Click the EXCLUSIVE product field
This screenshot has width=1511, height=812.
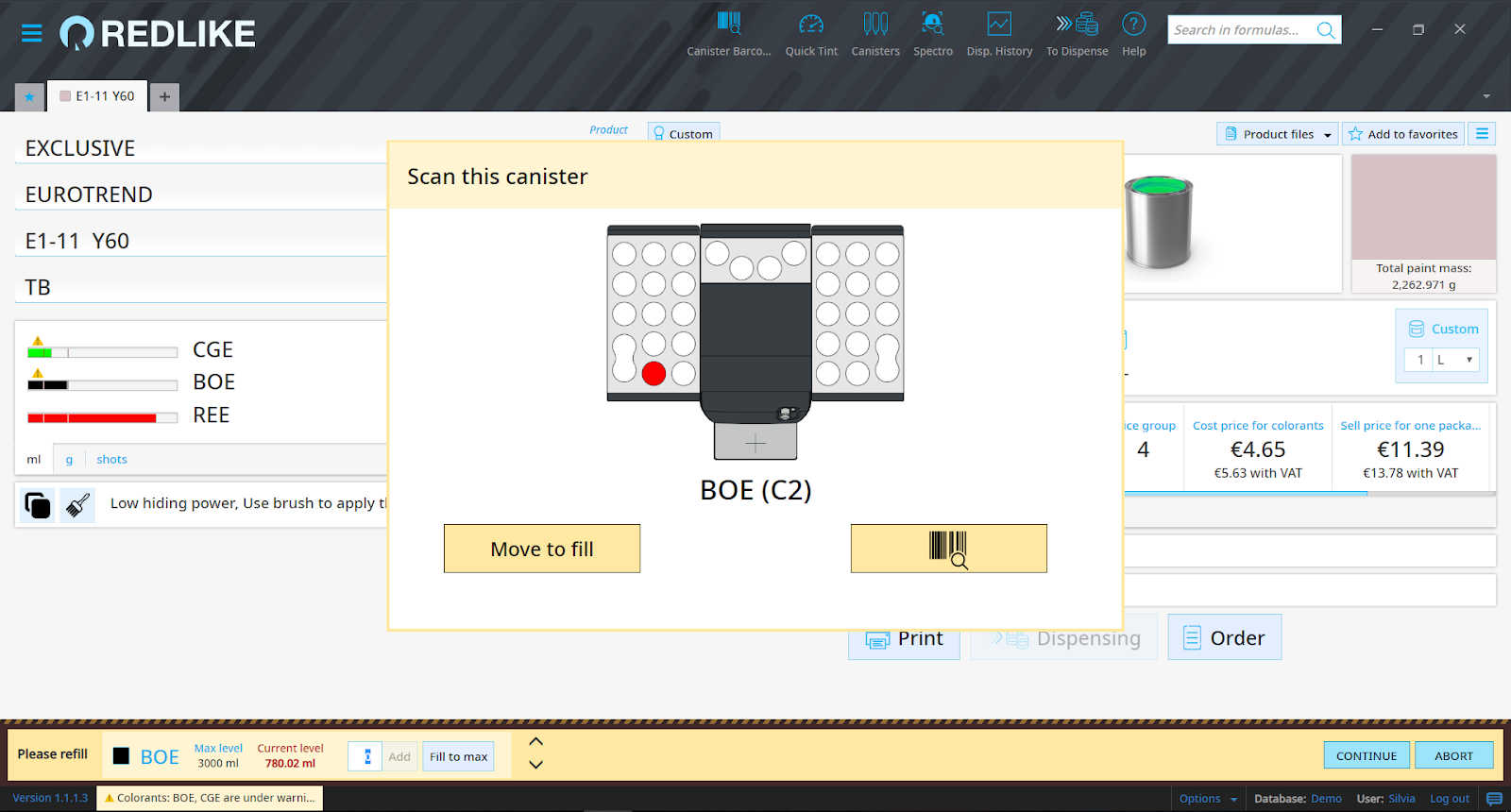click(x=201, y=148)
